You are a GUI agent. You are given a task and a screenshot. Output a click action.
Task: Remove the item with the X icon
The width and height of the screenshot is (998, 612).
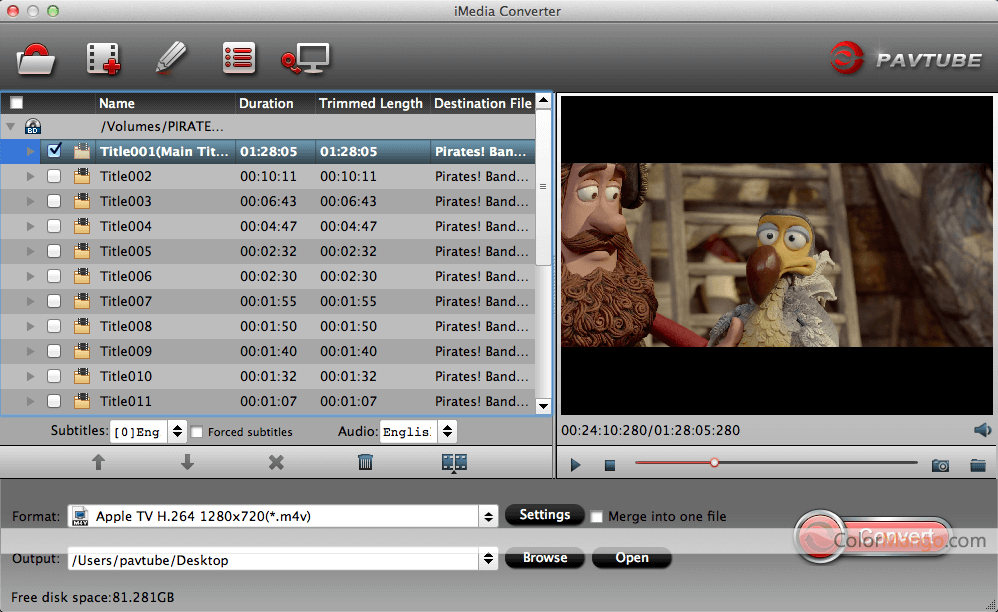[x=276, y=462]
